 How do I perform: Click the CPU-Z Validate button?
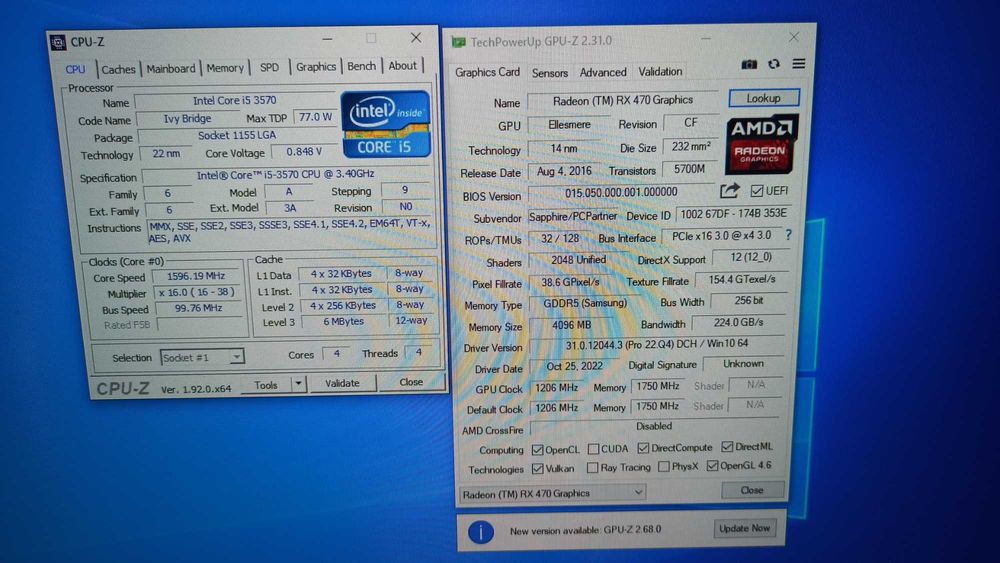coord(342,383)
